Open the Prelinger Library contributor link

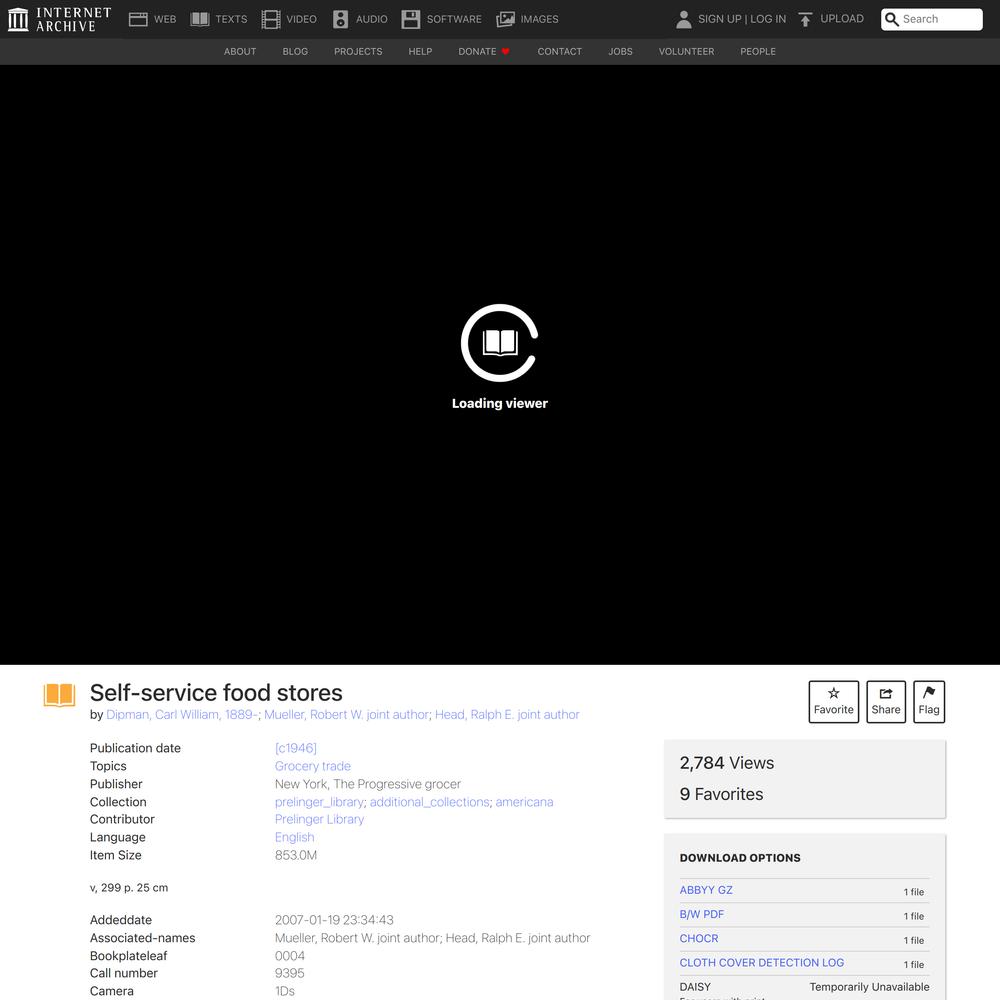point(319,819)
